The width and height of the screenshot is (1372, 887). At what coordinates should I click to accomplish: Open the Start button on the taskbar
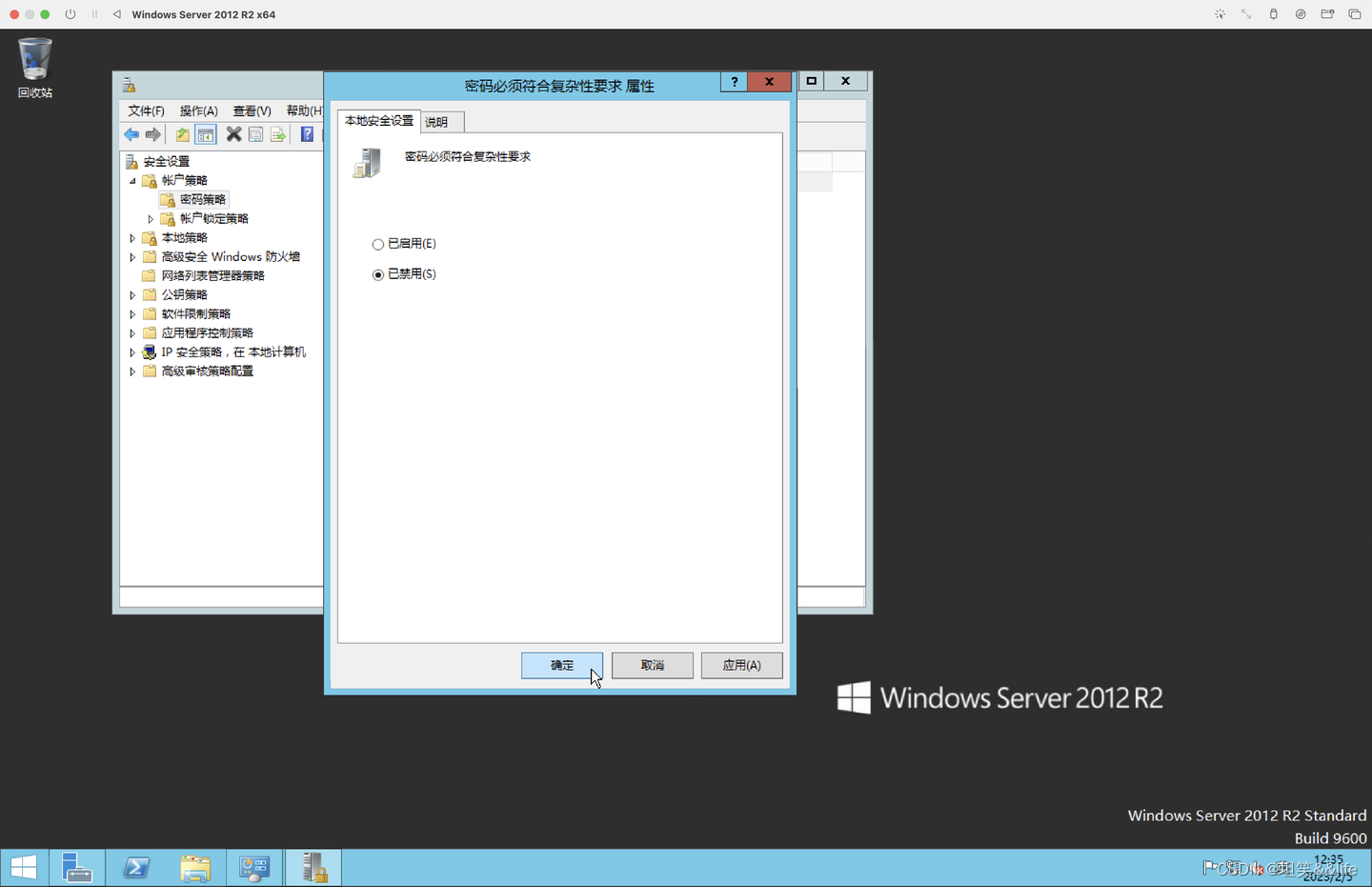24,868
